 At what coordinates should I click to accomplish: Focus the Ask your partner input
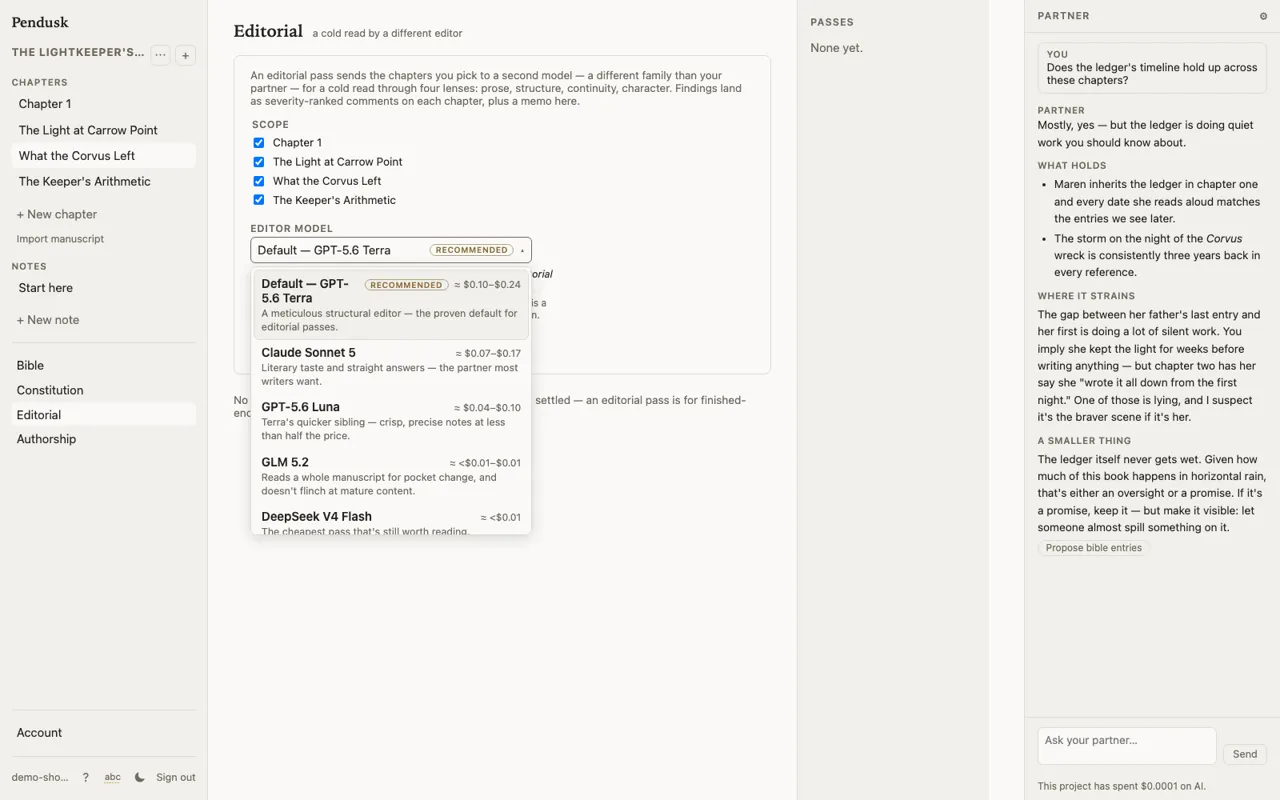pyautogui.click(x=1127, y=746)
